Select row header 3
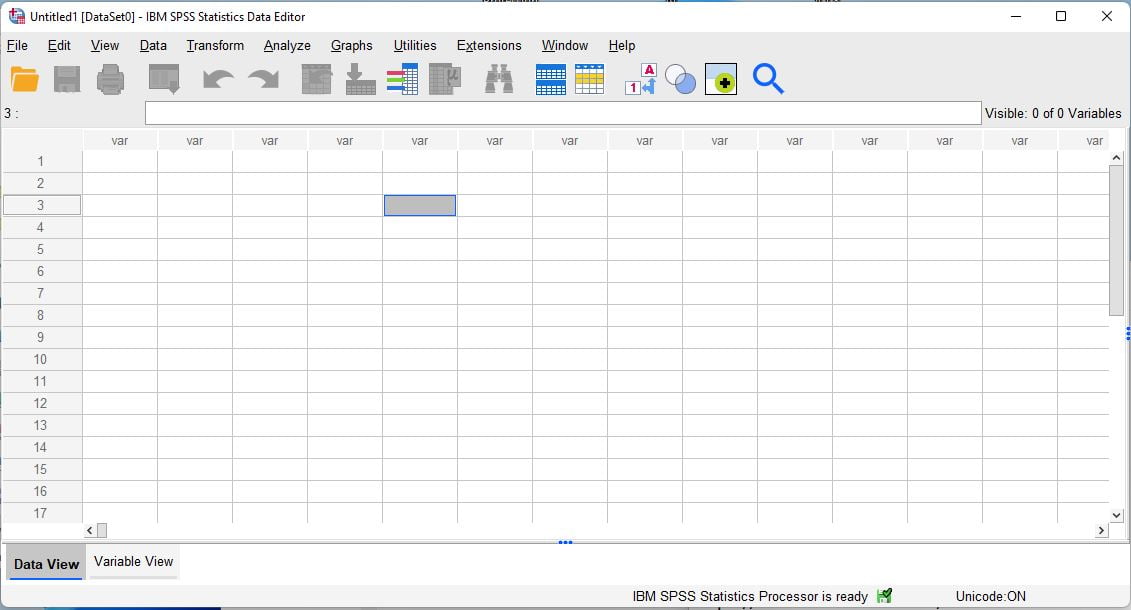 (40, 205)
